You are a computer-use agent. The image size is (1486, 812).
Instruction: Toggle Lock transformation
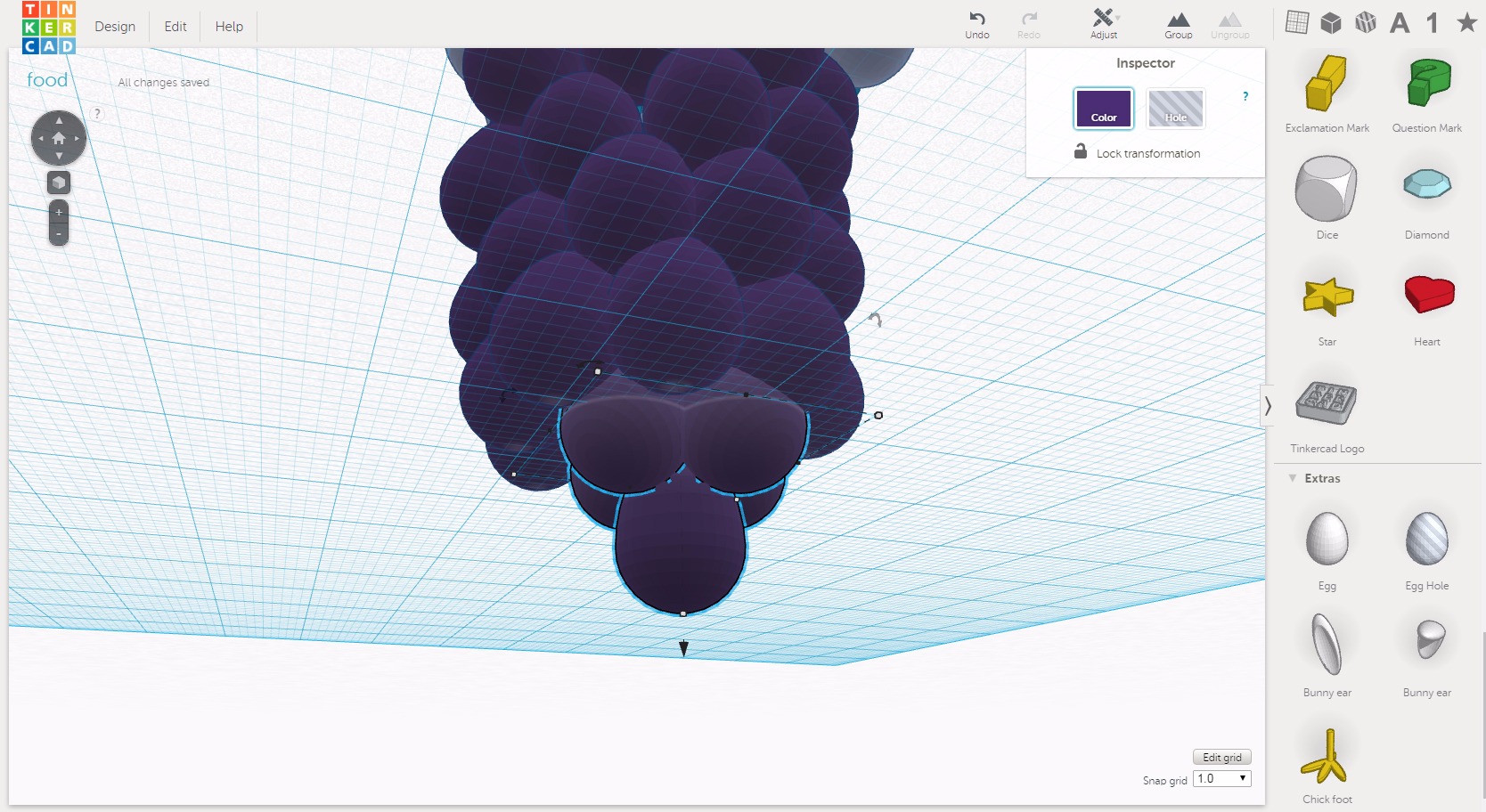pyautogui.click(x=1137, y=152)
